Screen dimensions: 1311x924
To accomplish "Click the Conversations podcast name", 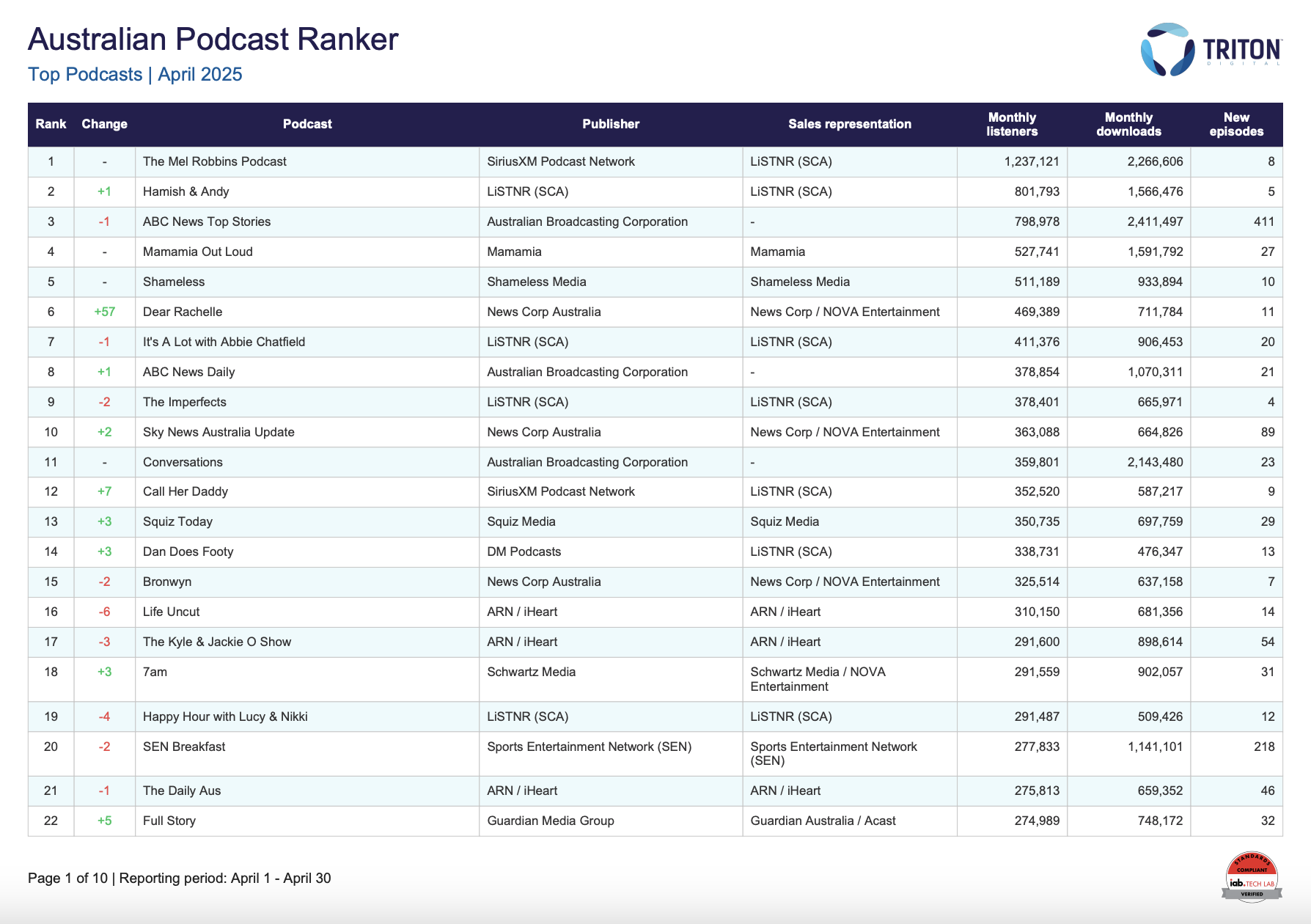I will pyautogui.click(x=183, y=462).
